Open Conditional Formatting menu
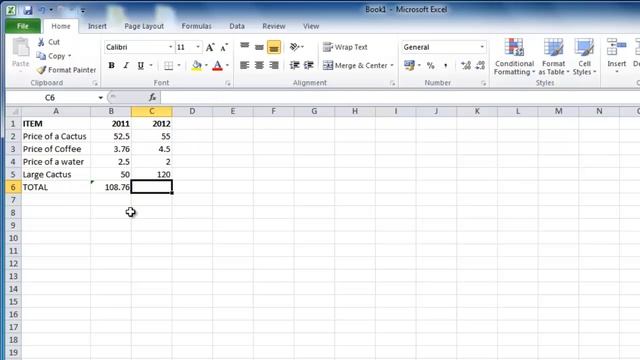This screenshot has height=360, width=640. pos(514,57)
